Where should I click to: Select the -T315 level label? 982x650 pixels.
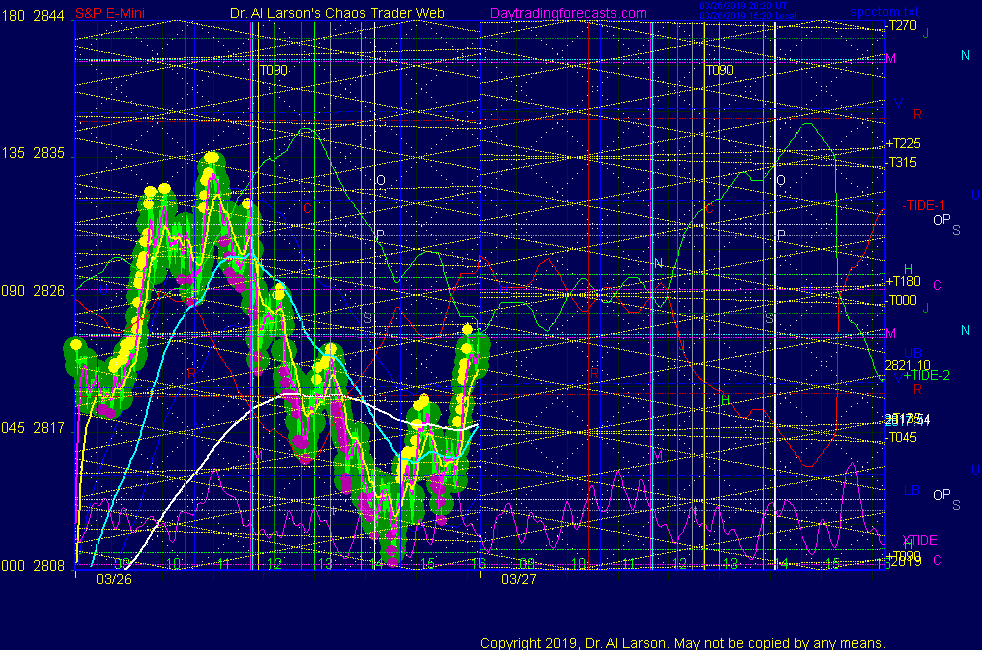pyautogui.click(x=902, y=163)
